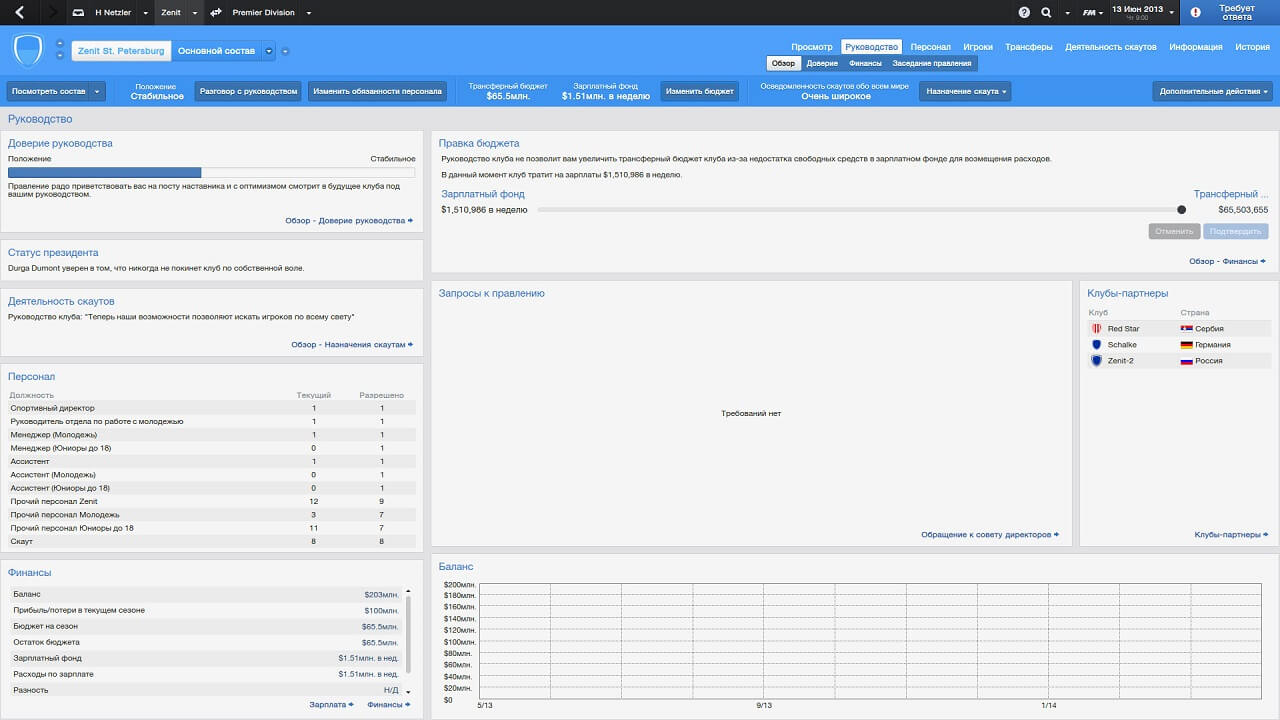Open the Назначение скаута dropdown
This screenshot has height=720, width=1280.
[x=964, y=91]
